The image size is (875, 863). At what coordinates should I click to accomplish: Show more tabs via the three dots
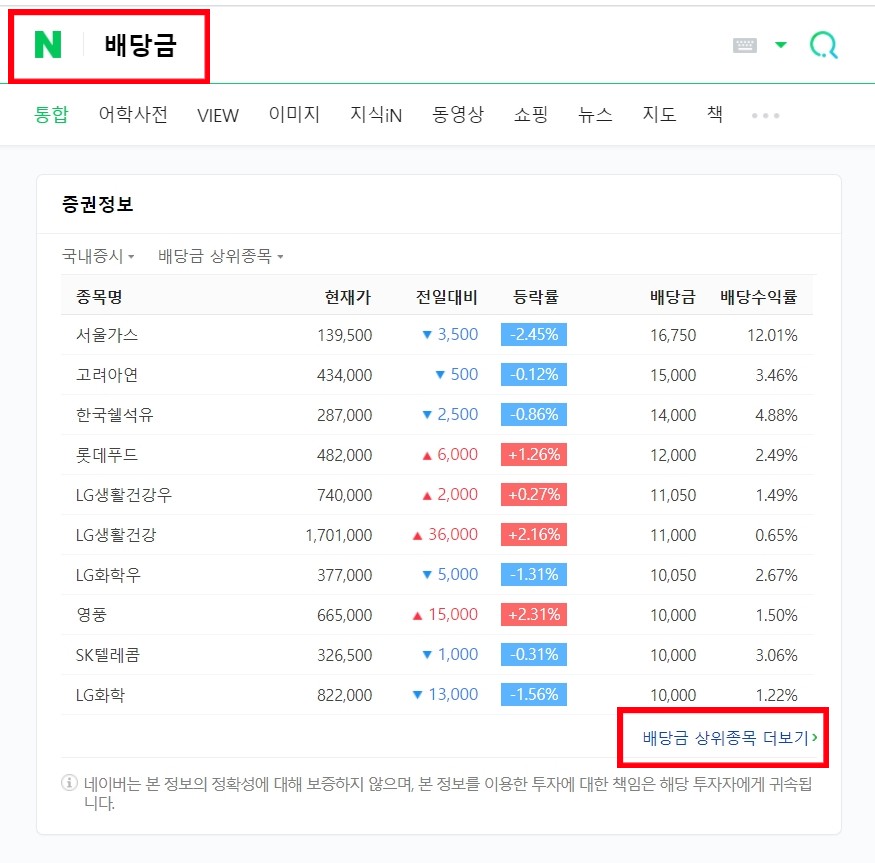(x=765, y=116)
